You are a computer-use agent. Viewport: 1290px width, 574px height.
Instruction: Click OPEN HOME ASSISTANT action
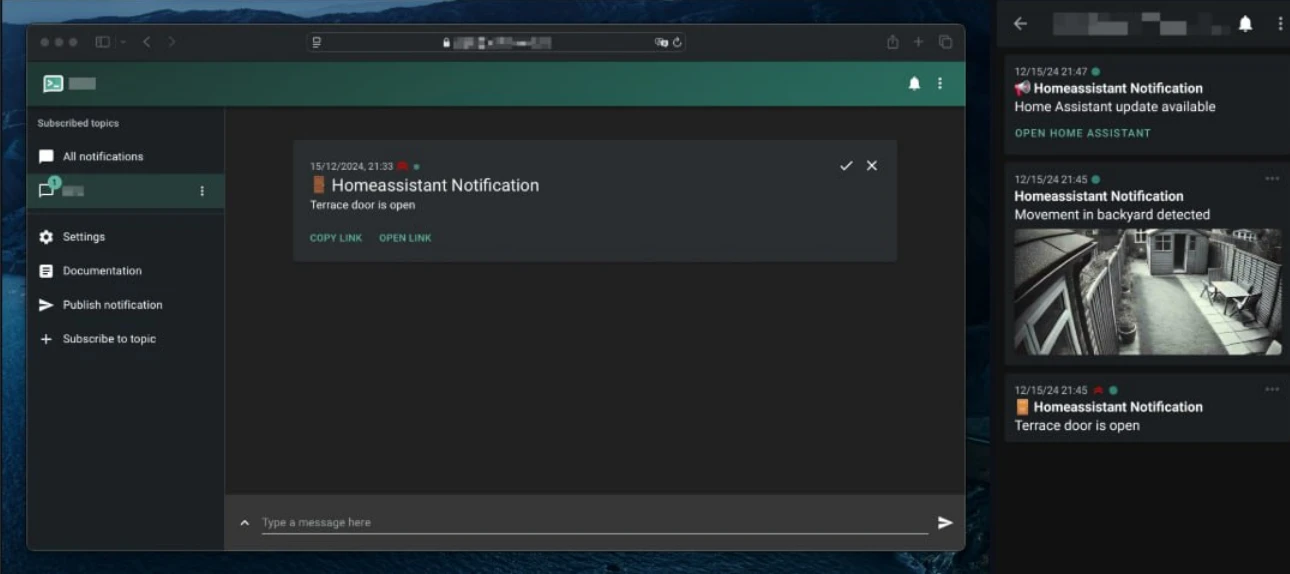1083,133
